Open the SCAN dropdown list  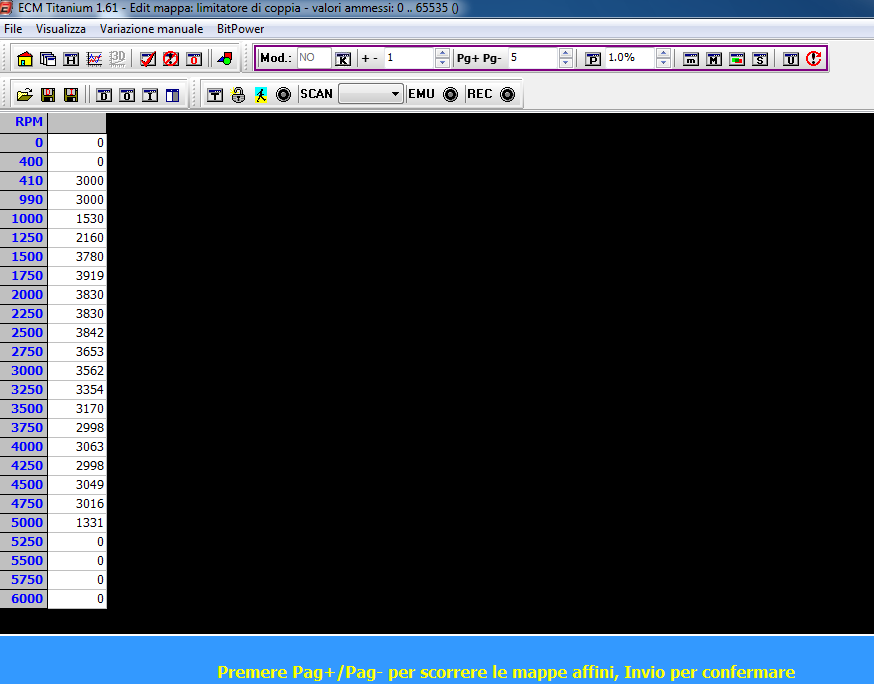tap(371, 94)
